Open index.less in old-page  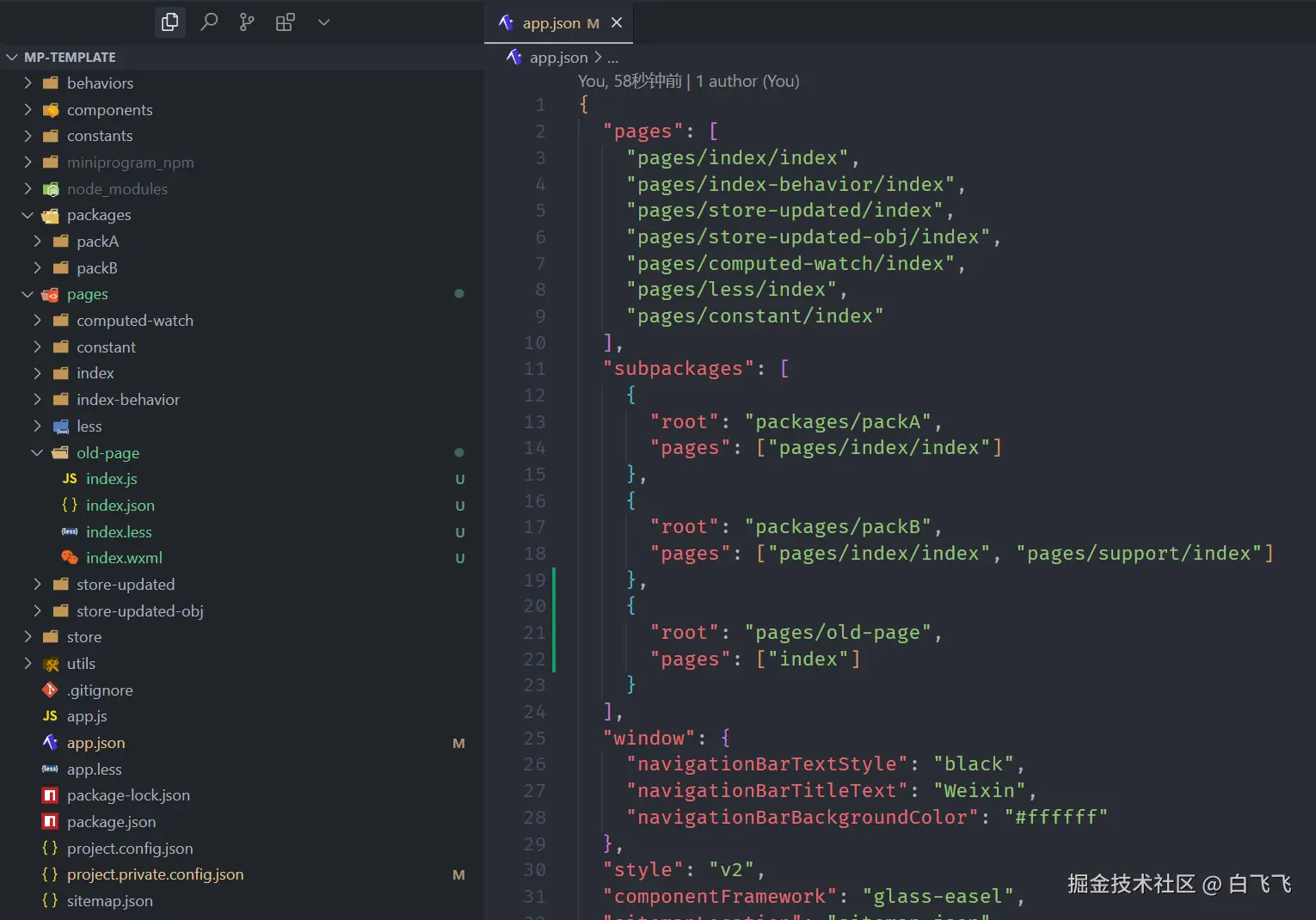(119, 532)
